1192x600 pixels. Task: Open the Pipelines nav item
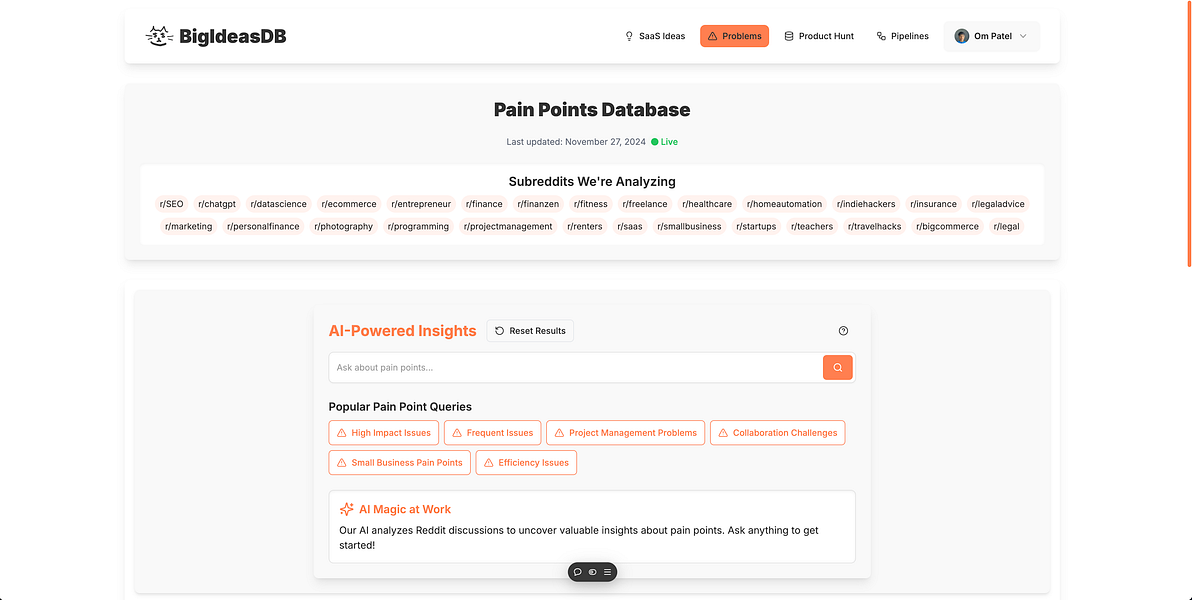coord(902,36)
